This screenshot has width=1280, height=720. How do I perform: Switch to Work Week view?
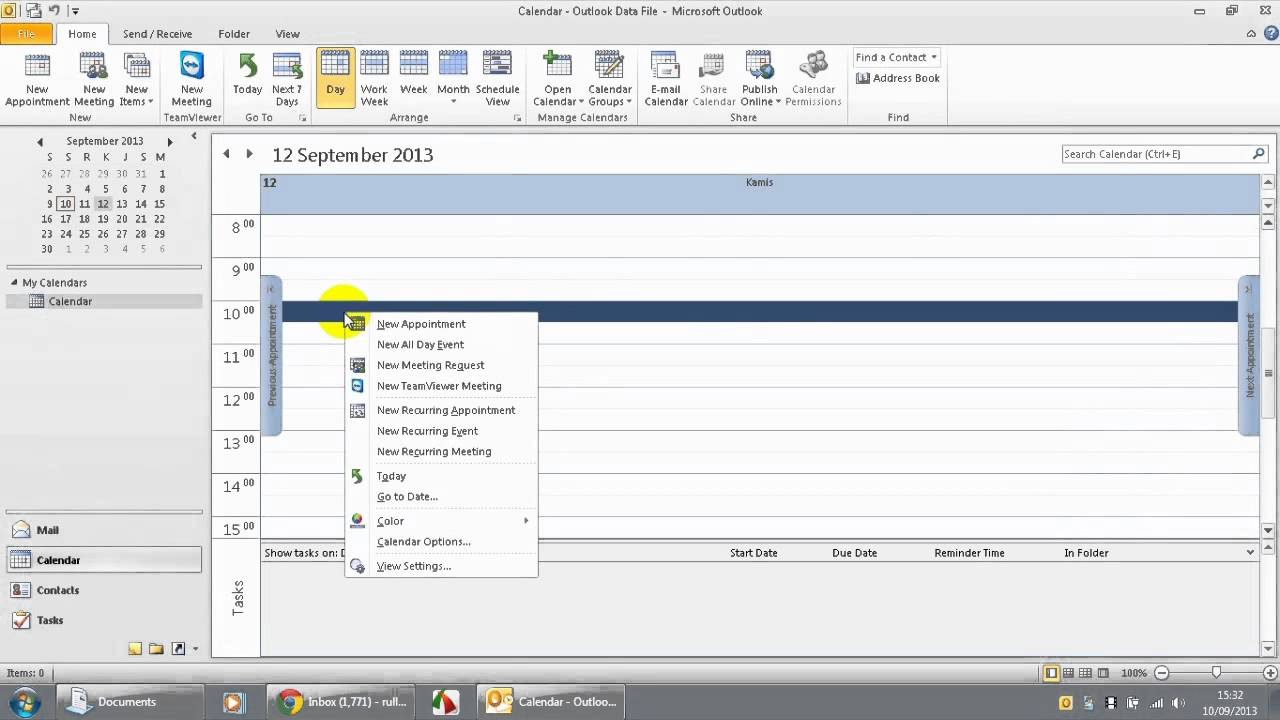[x=374, y=80]
